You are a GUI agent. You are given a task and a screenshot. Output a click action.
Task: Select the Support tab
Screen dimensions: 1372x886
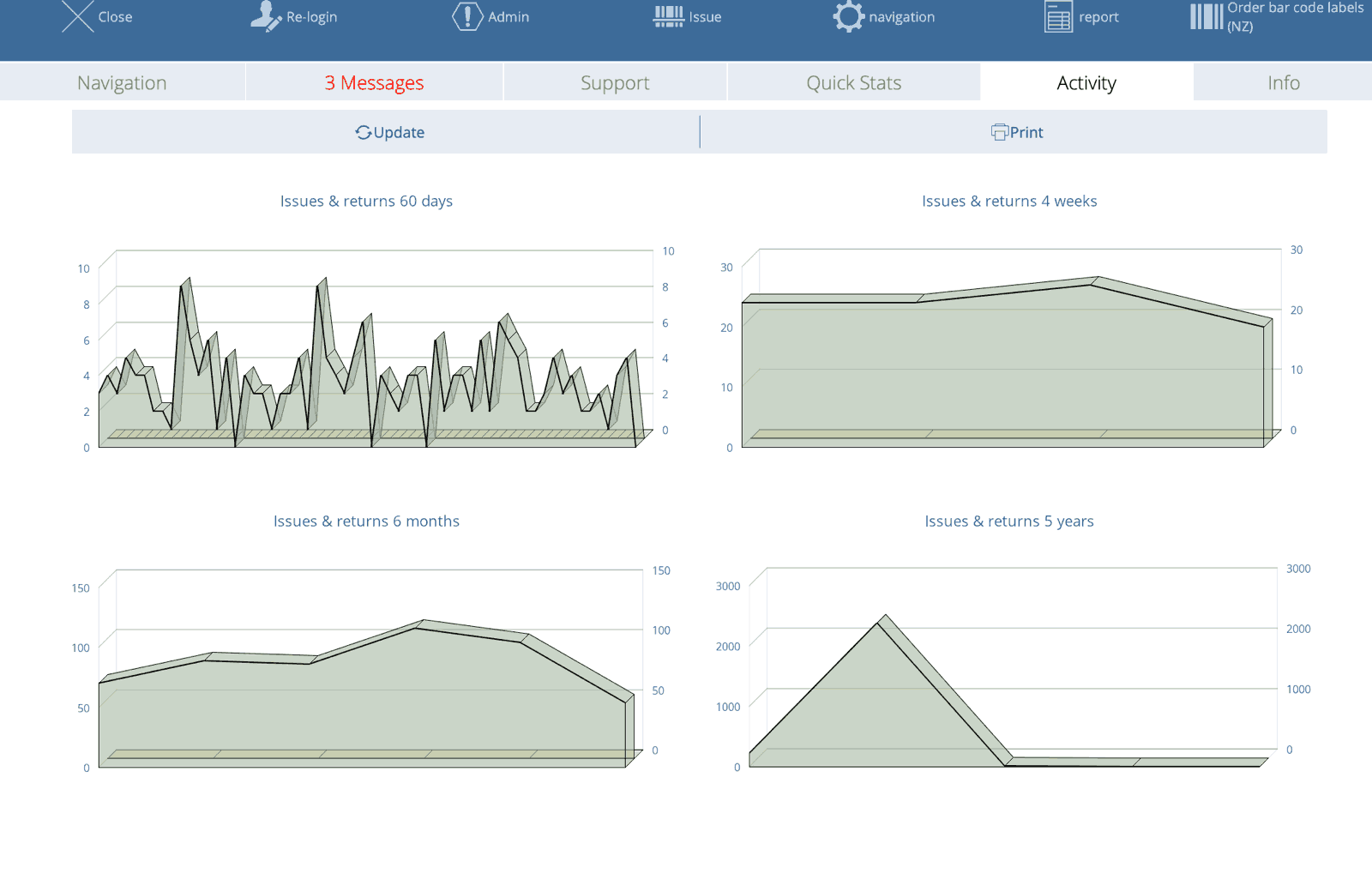[x=615, y=83]
